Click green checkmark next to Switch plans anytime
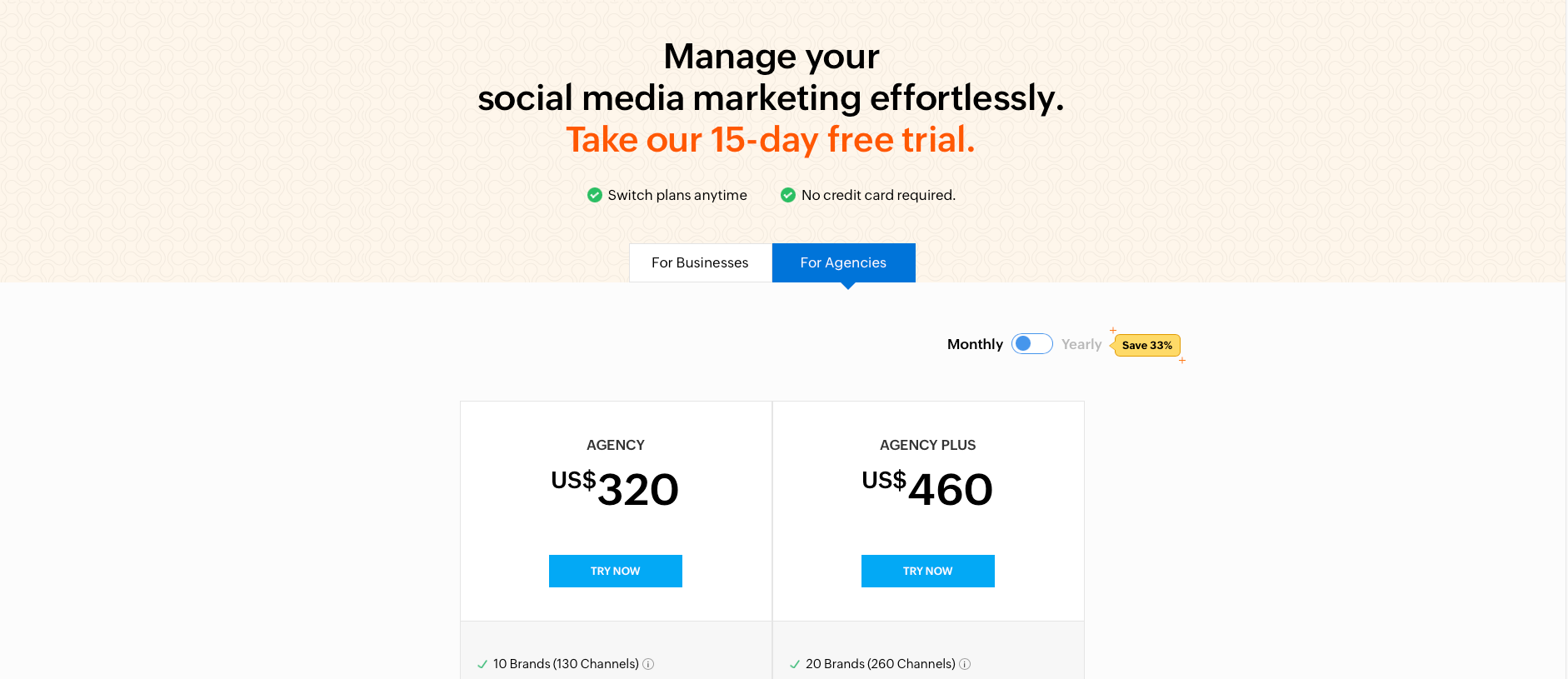 [595, 195]
